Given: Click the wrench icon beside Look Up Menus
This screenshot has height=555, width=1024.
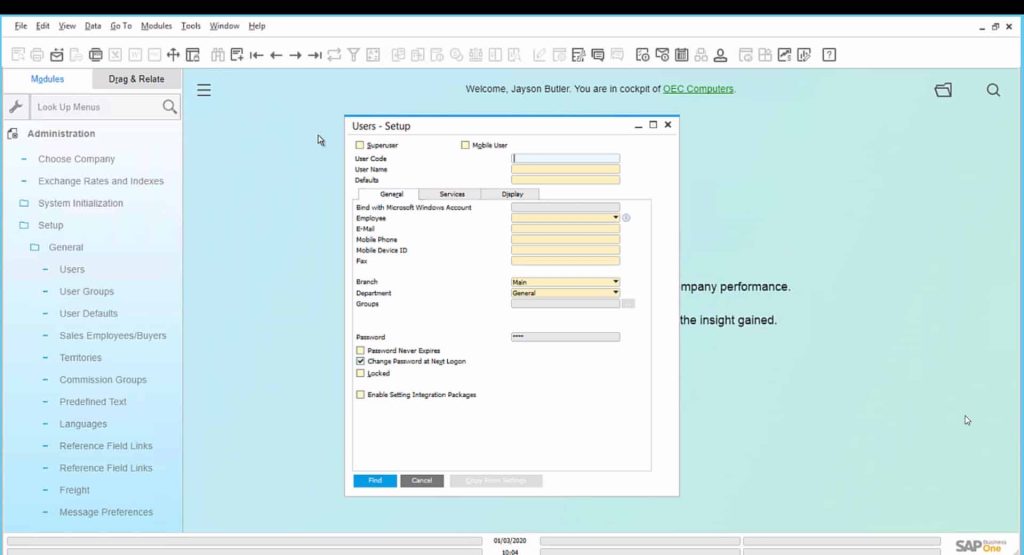Looking at the screenshot, I should [16, 106].
